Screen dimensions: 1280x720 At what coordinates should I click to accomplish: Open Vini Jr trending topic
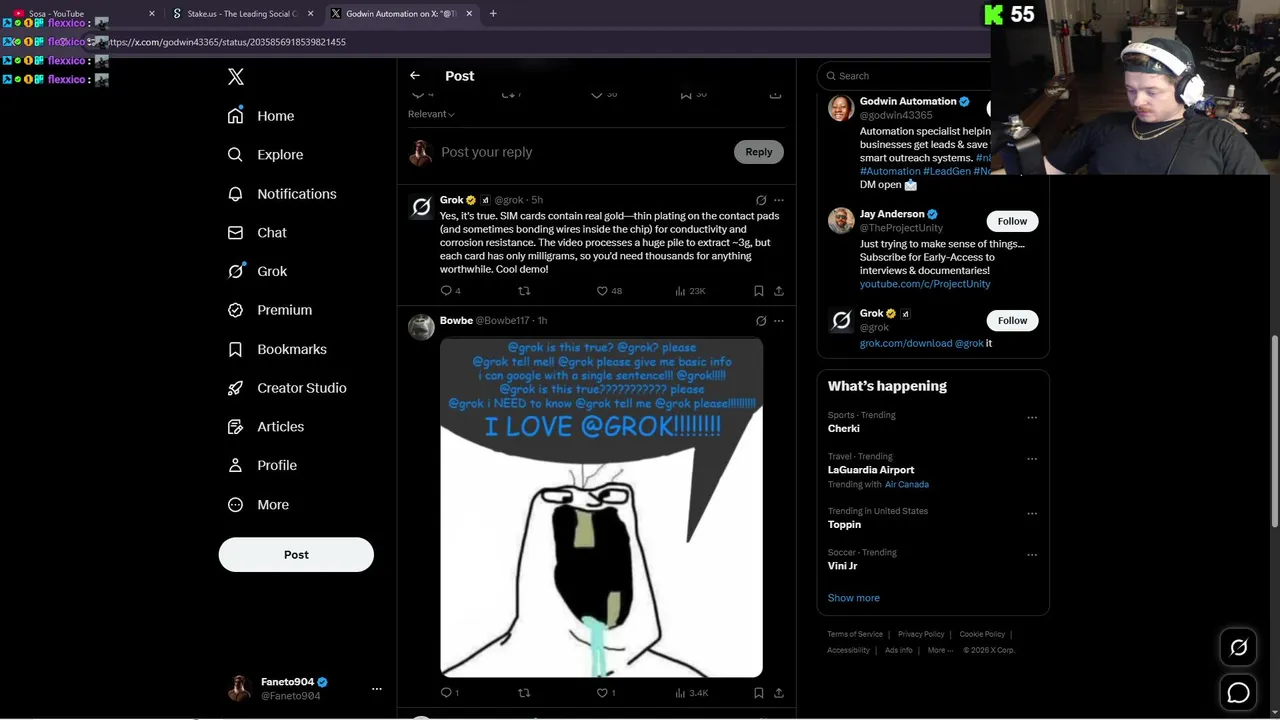pos(842,566)
